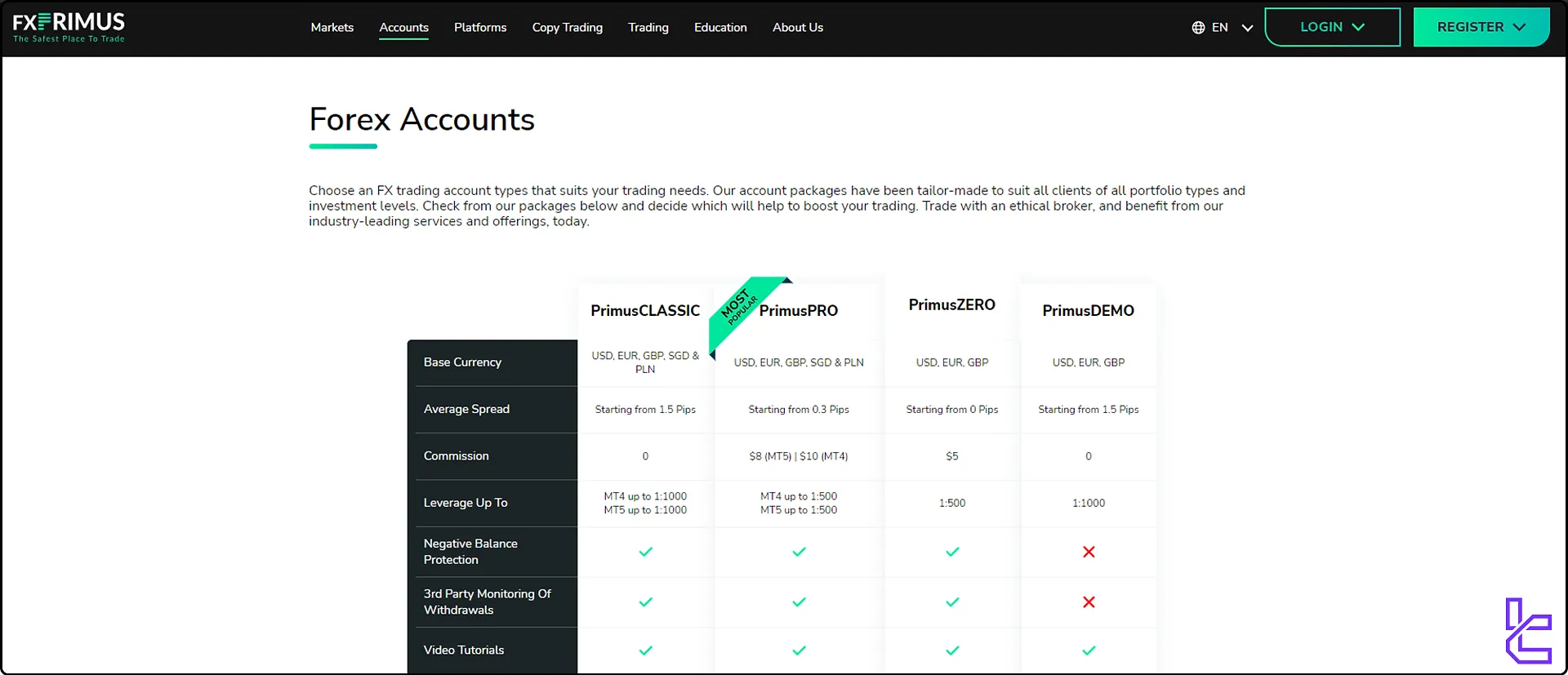Expand the EN language dropdown chevron

1247,28
